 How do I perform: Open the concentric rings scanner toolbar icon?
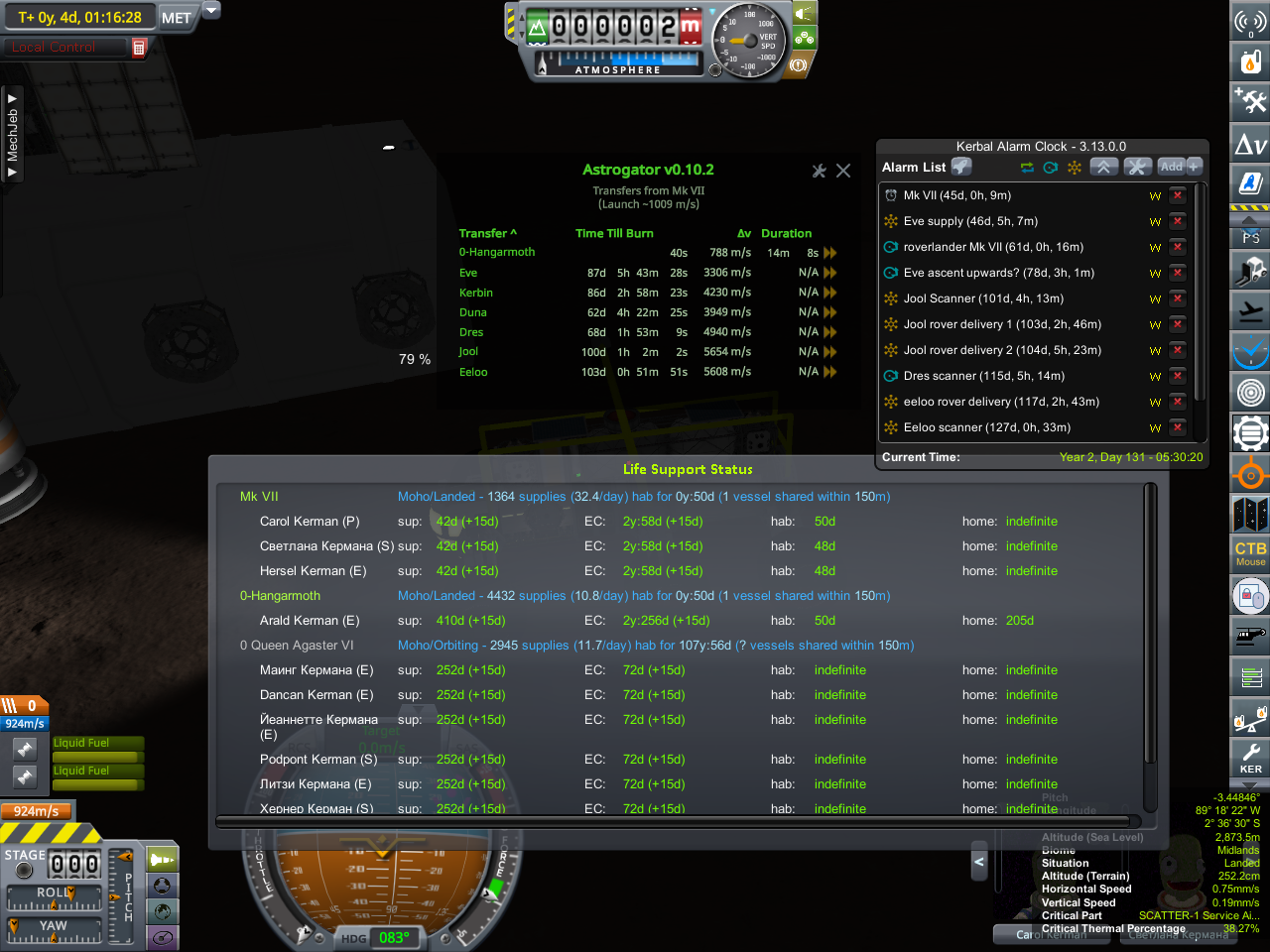click(1250, 393)
